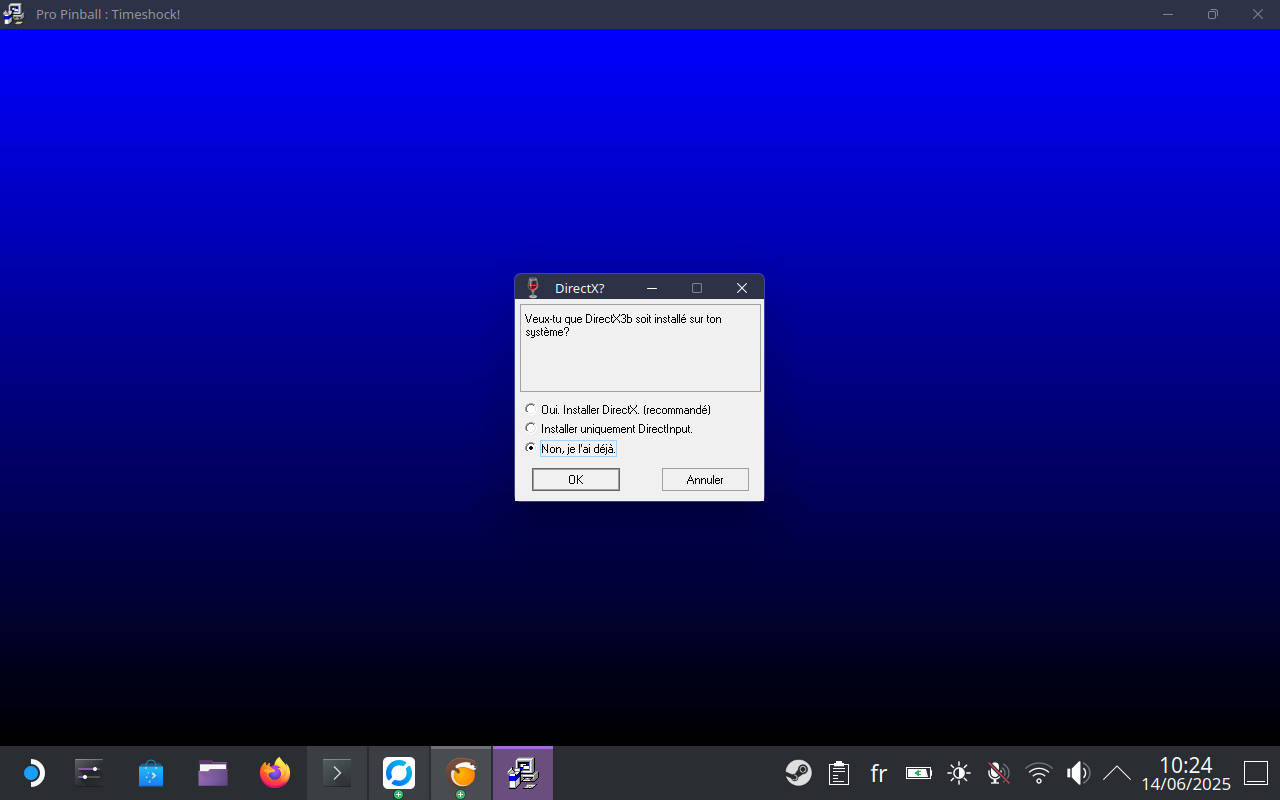Maximize the DirectX? dialog
1280x800 pixels.
[x=697, y=288]
